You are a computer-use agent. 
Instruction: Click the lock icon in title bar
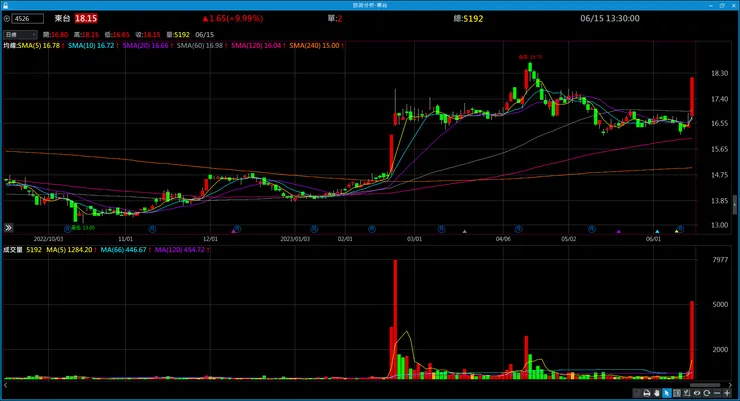click(x=5, y=5)
